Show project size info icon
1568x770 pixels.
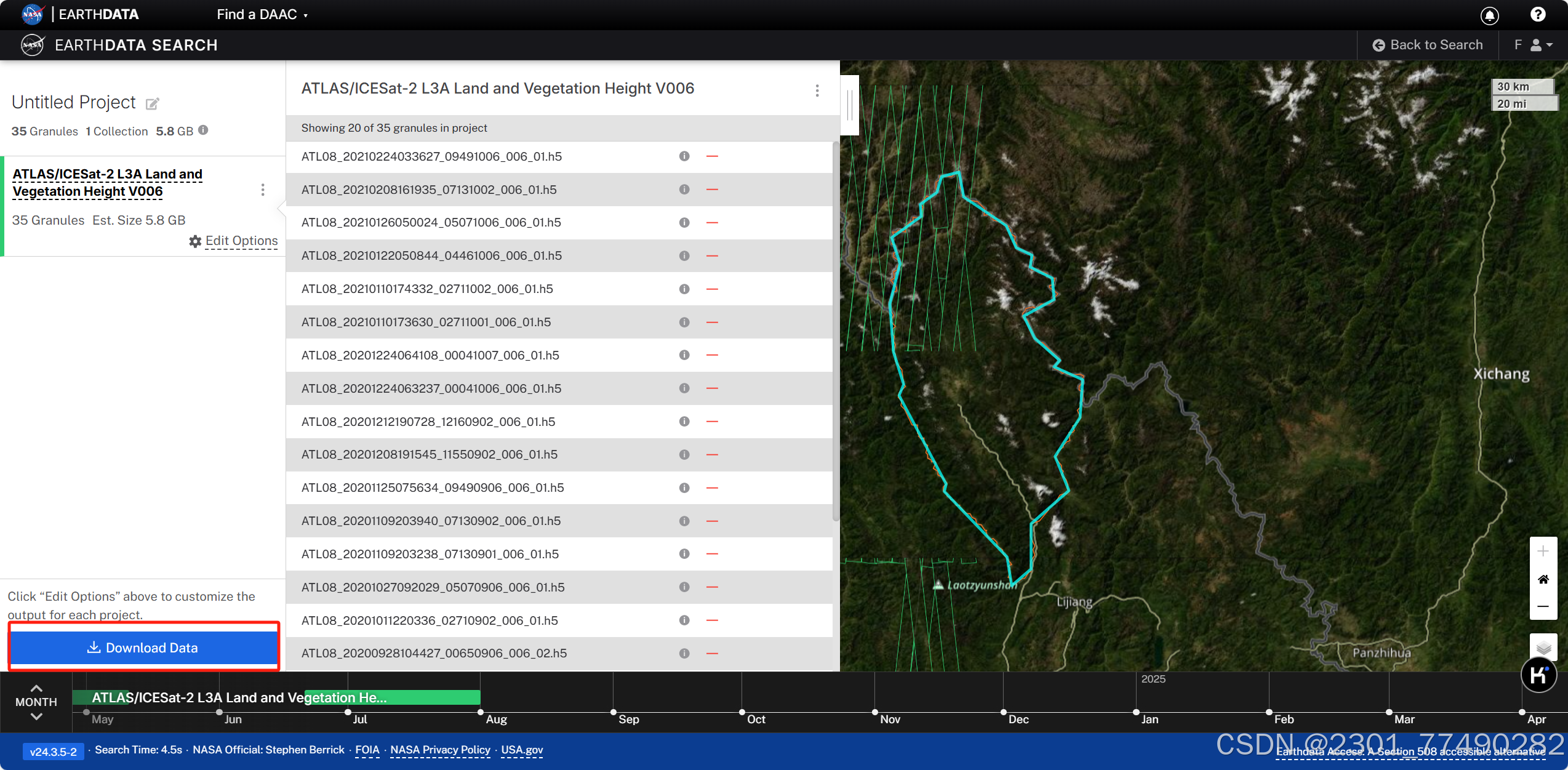pos(203,130)
